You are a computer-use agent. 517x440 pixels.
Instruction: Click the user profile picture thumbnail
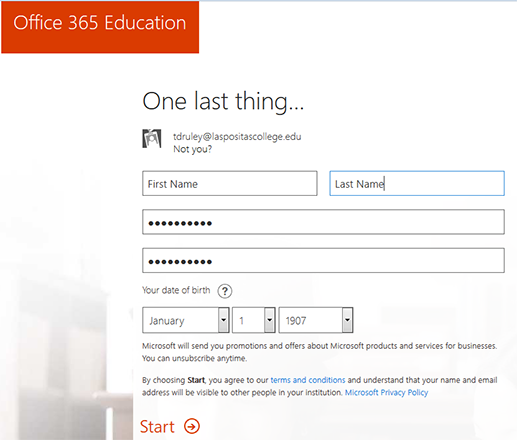152,138
